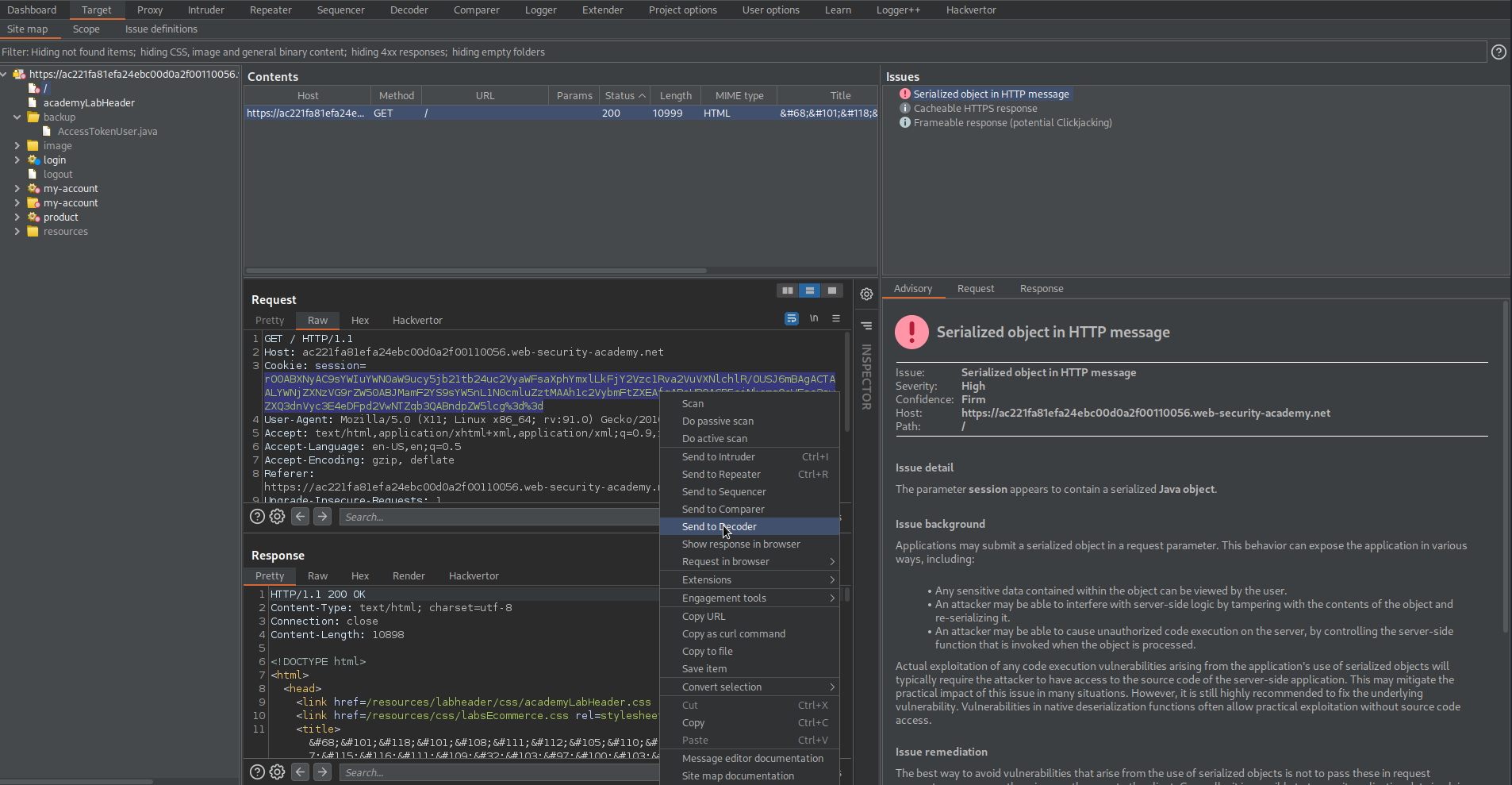This screenshot has width=1512, height=785.
Task: Open Inspector settings gear icon
Action: pos(866,294)
